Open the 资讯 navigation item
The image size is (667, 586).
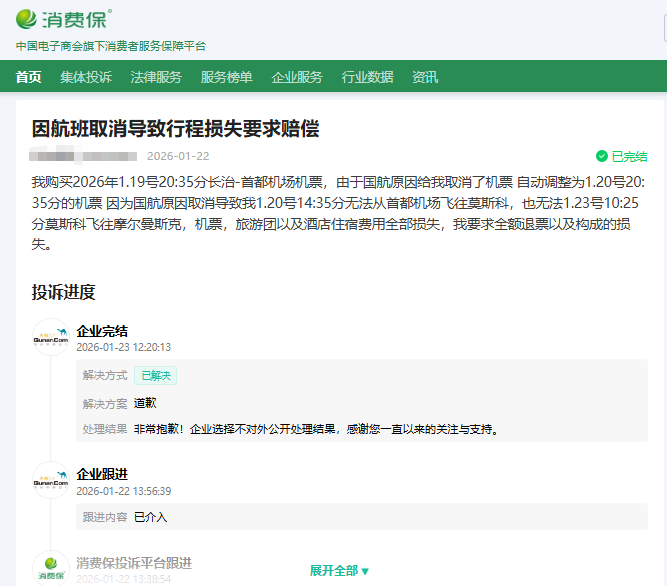pyautogui.click(x=425, y=77)
